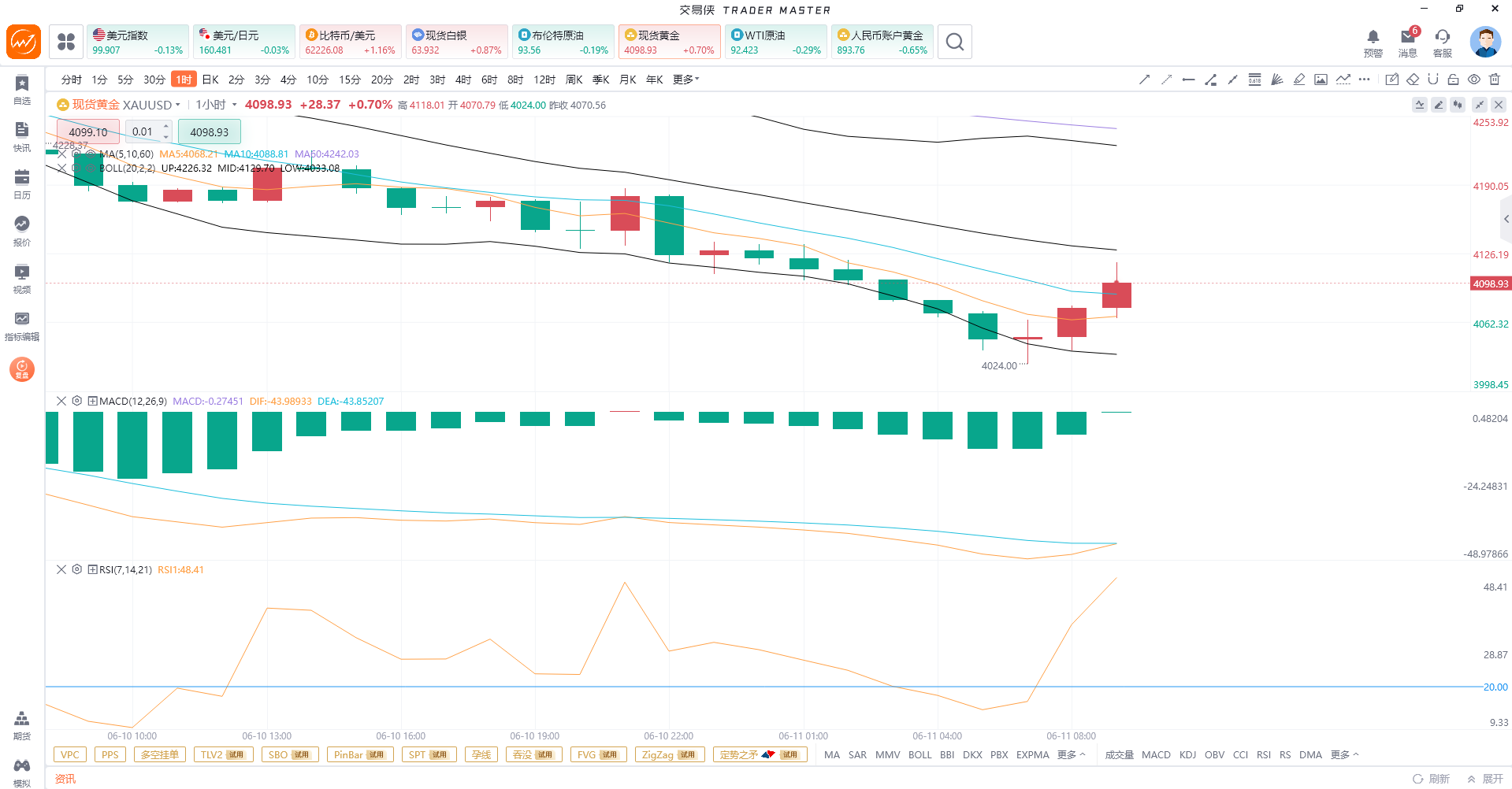This screenshot has width=1512, height=789.
Task: Switch to the 日K timeframe tab
Action: (210, 80)
